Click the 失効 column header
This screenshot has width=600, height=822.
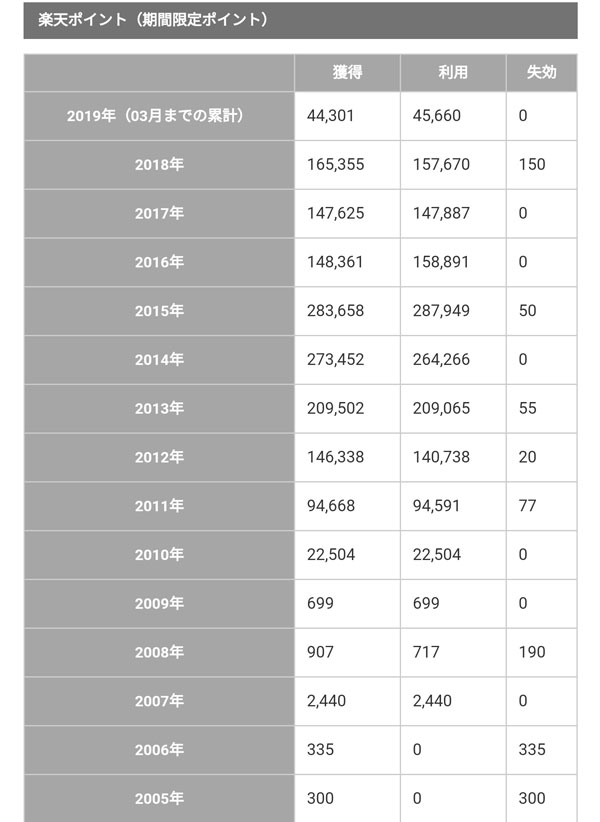pyautogui.click(x=541, y=73)
